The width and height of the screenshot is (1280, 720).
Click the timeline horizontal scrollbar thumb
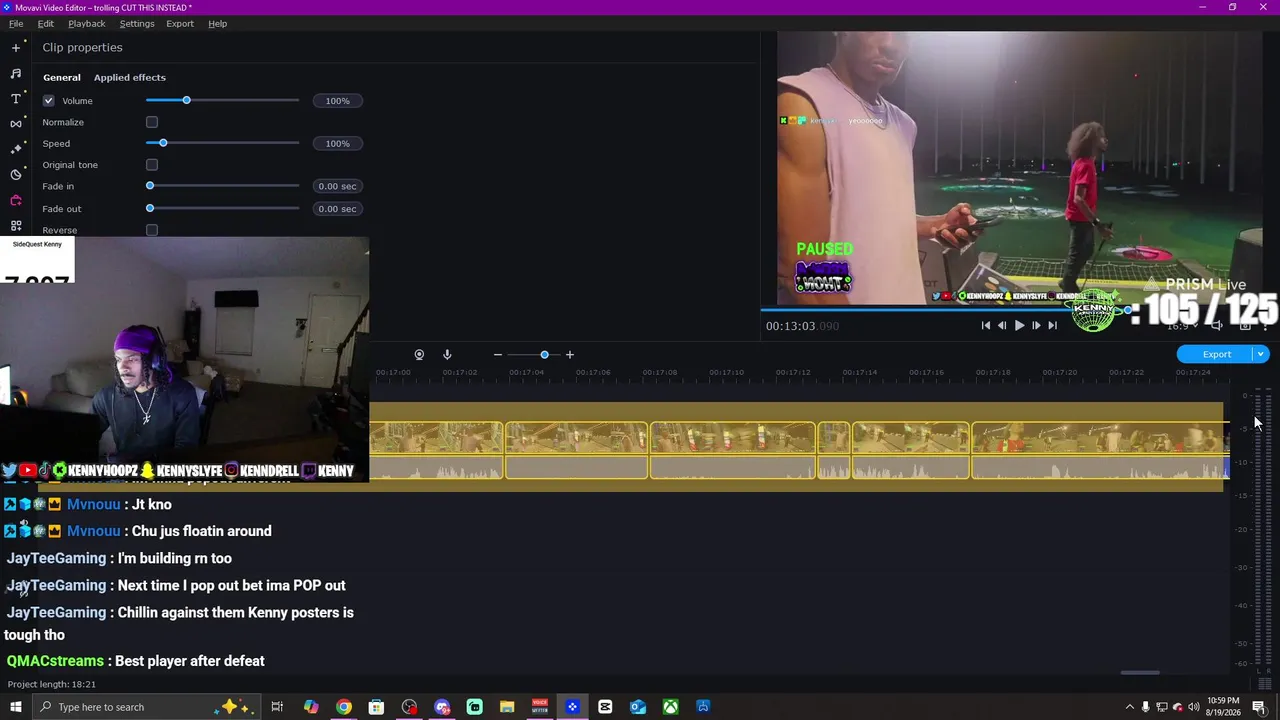1140,673
